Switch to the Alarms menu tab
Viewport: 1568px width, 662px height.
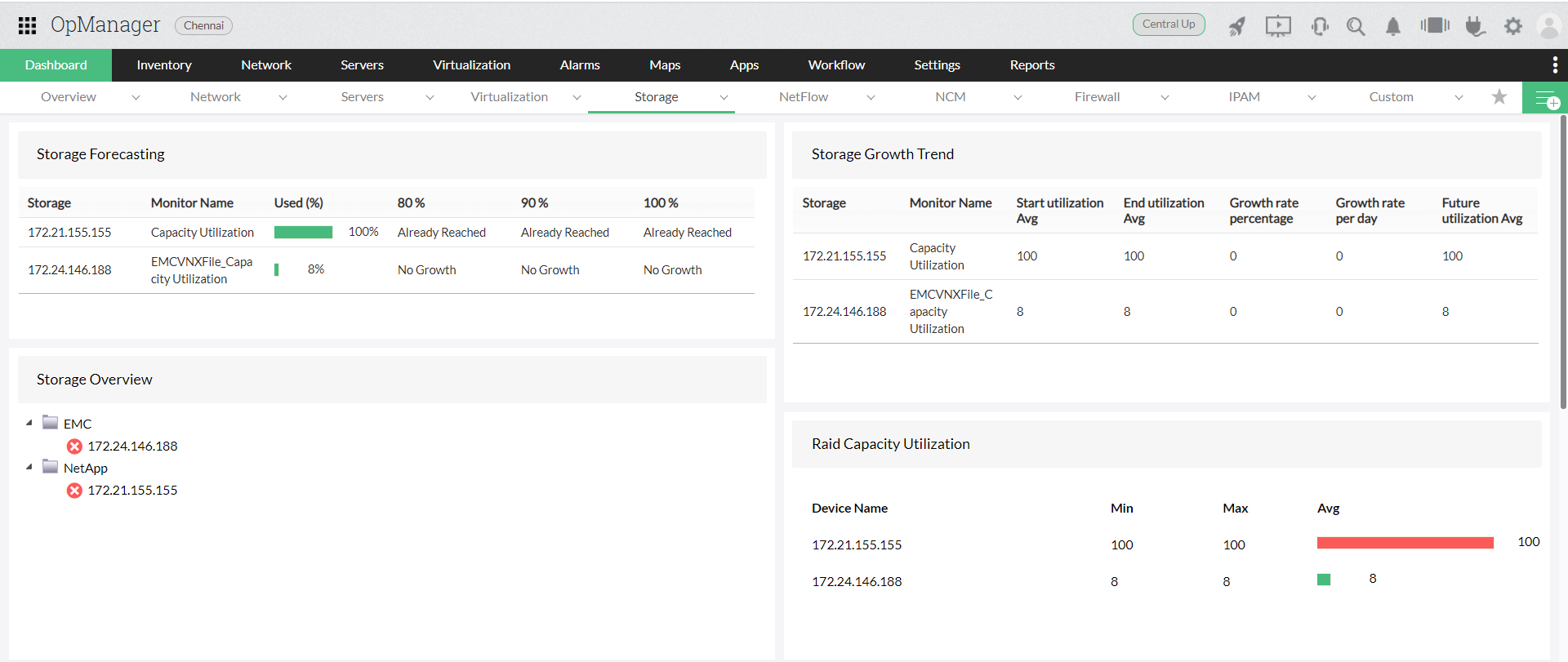pos(580,65)
